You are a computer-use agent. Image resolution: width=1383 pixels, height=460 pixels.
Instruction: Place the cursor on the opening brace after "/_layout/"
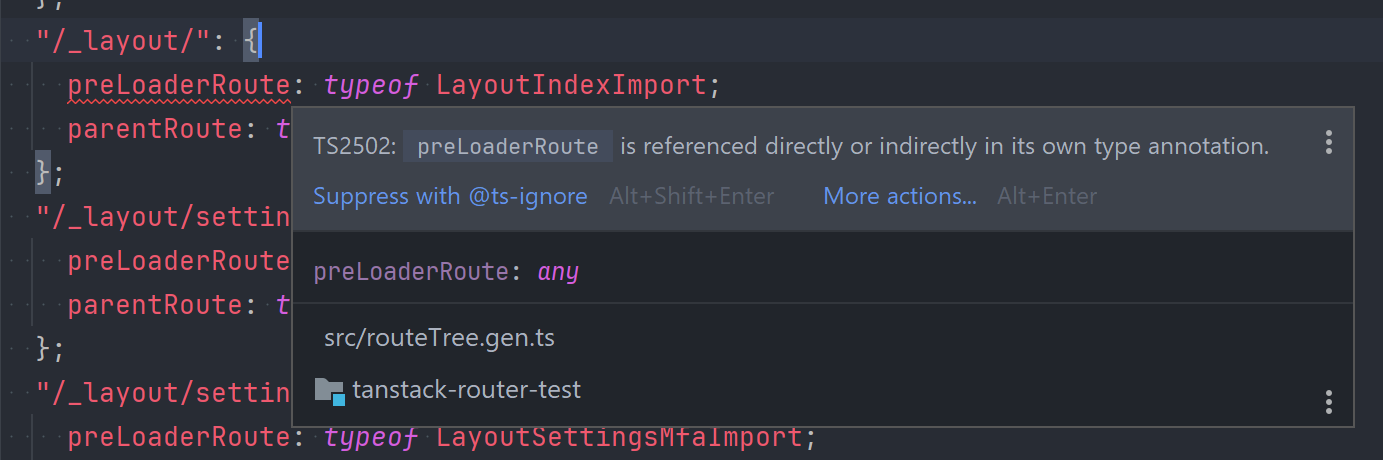[x=251, y=41]
